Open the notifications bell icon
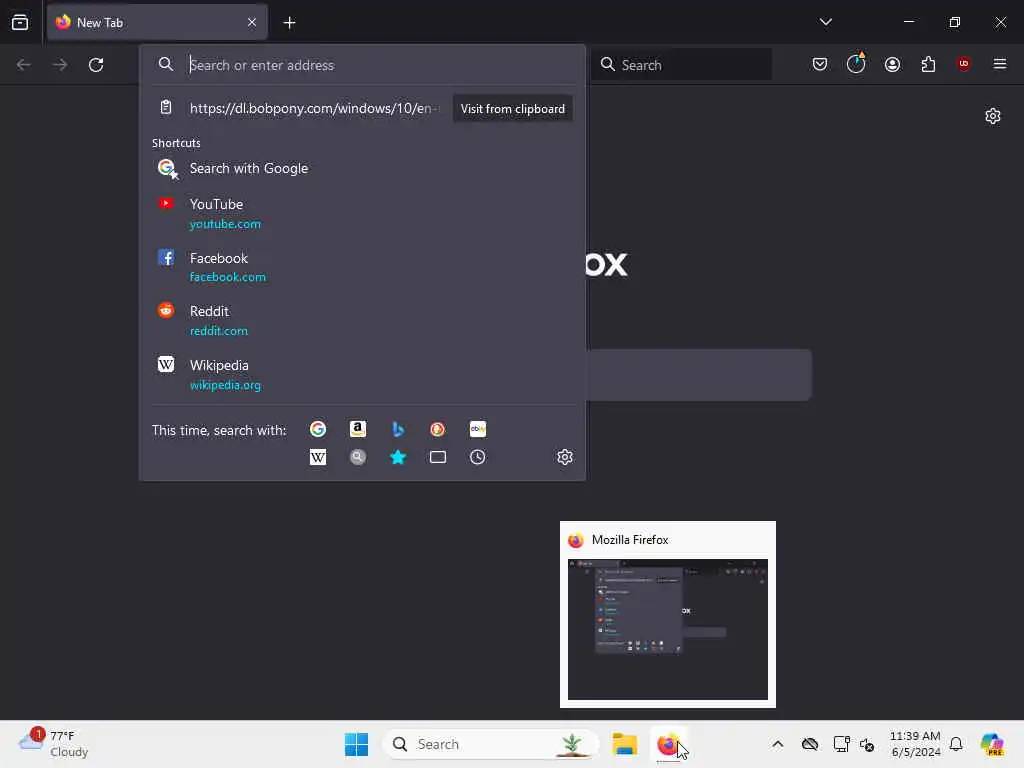This screenshot has height=768, width=1024. pos(956,744)
